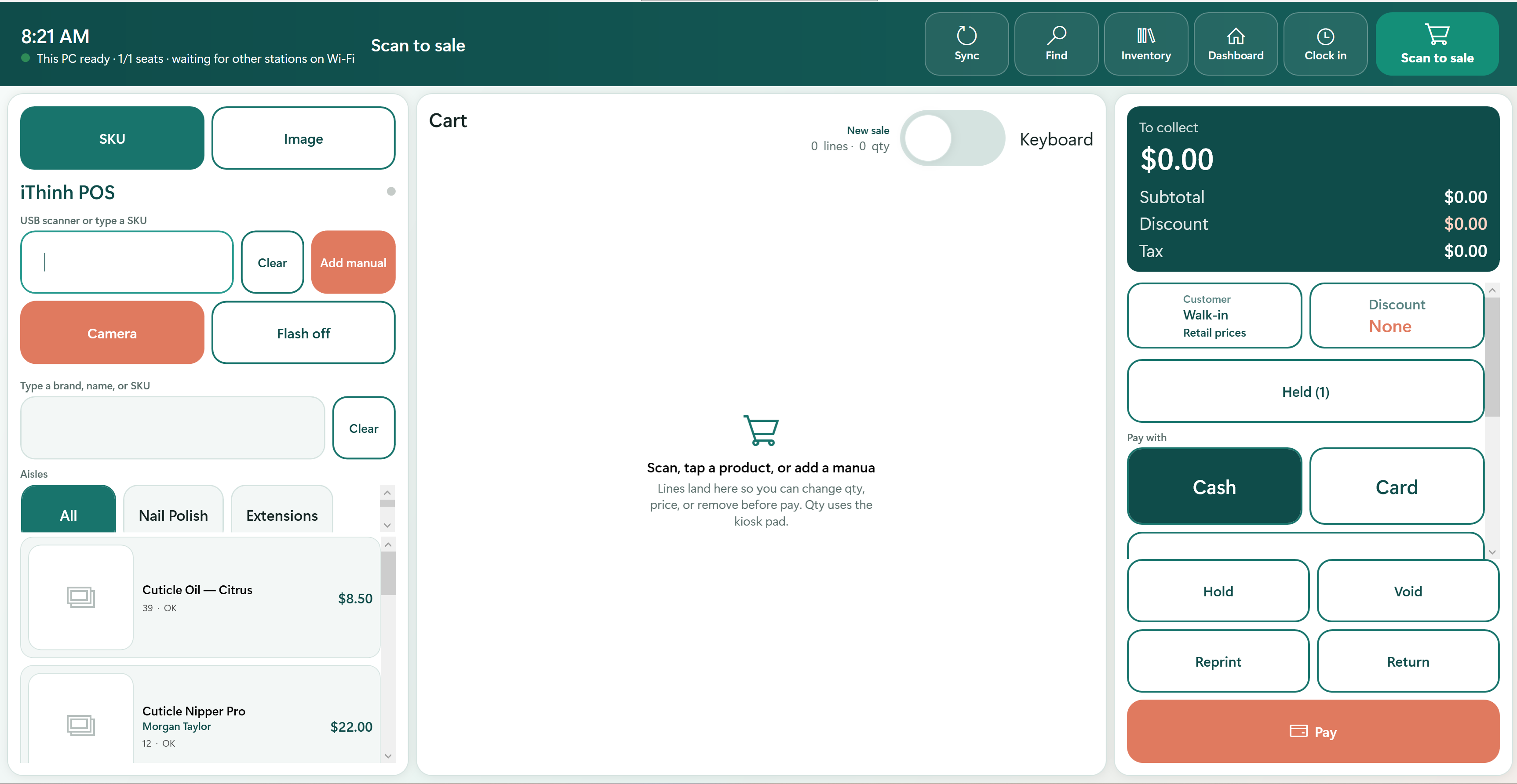The width and height of the screenshot is (1517, 784).
Task: Open Discount None selector
Action: tap(1396, 316)
